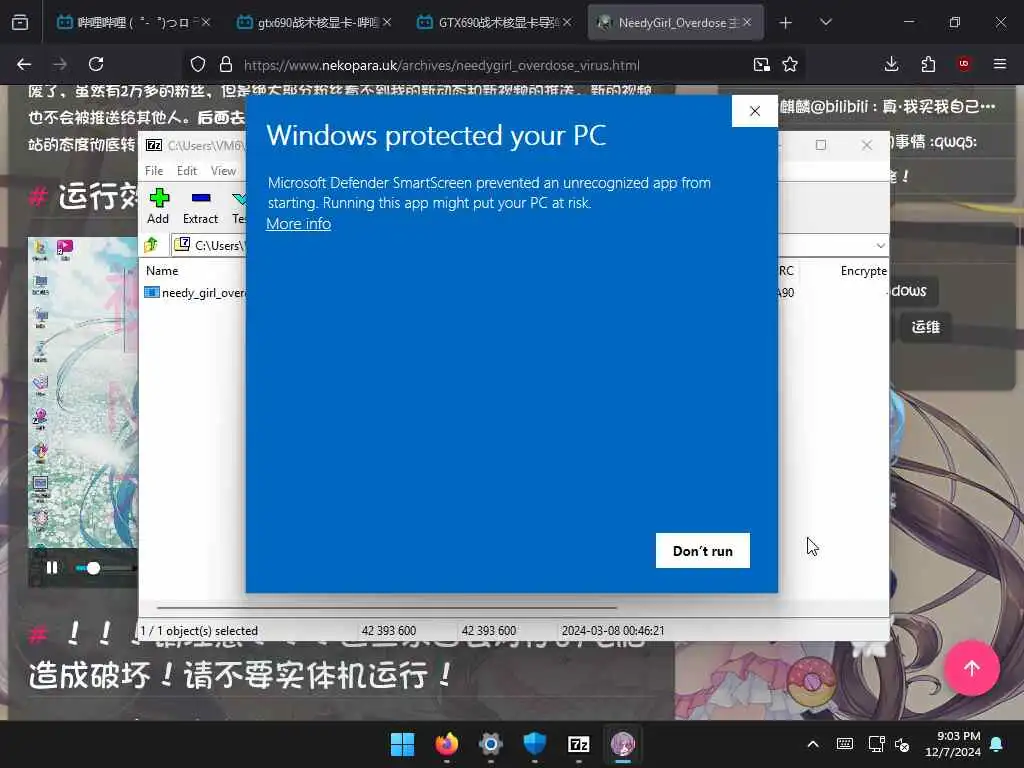Open the taskbar clock and date
The height and width of the screenshot is (768, 1024).
[952, 744]
